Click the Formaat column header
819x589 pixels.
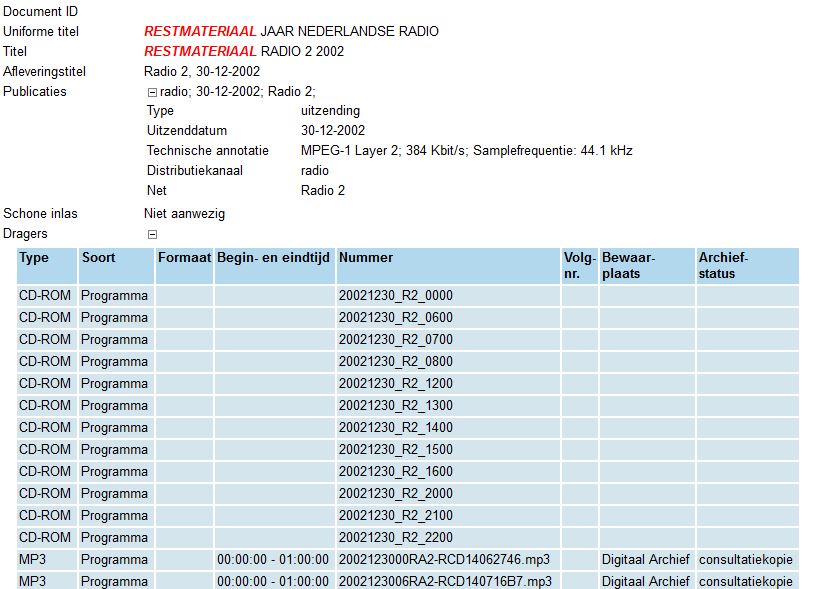(x=184, y=258)
